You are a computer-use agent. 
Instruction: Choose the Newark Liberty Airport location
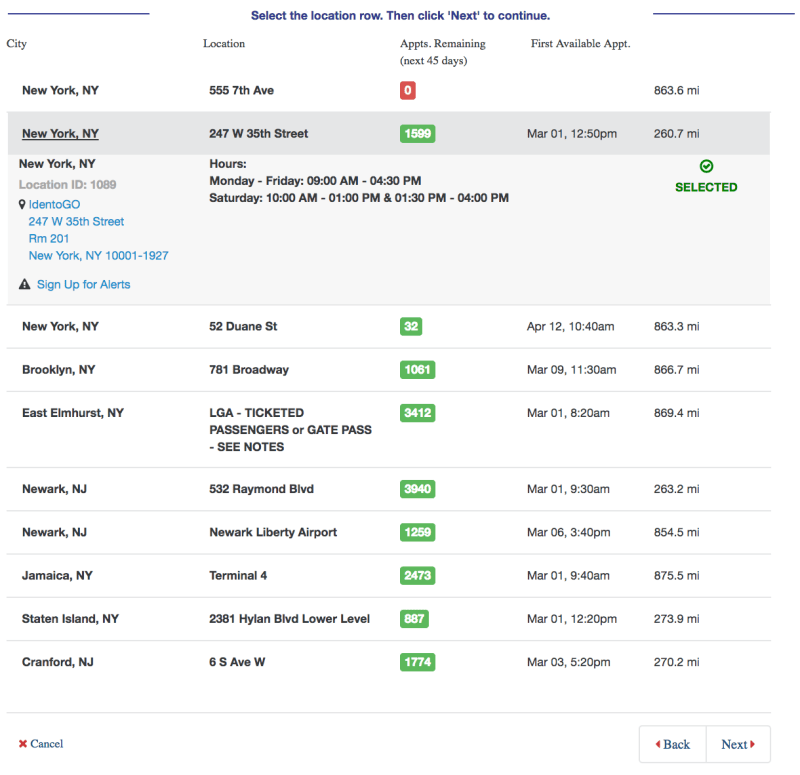tap(388, 533)
